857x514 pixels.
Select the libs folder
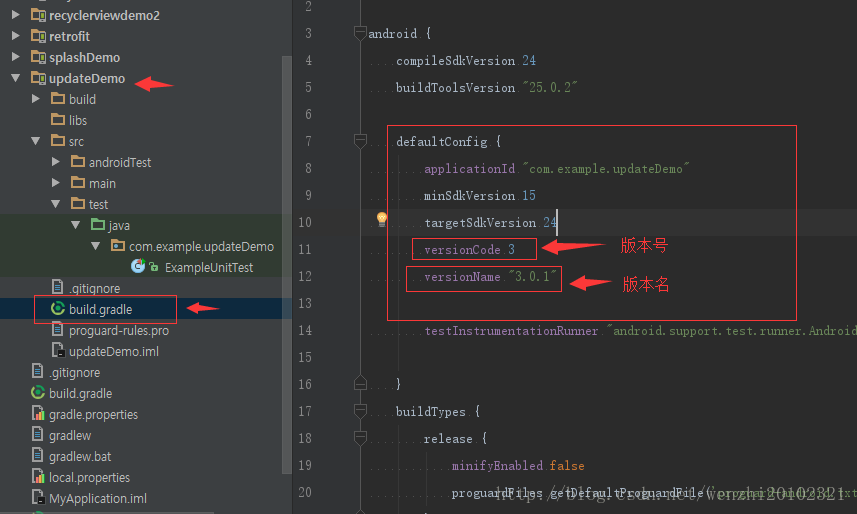pos(78,120)
